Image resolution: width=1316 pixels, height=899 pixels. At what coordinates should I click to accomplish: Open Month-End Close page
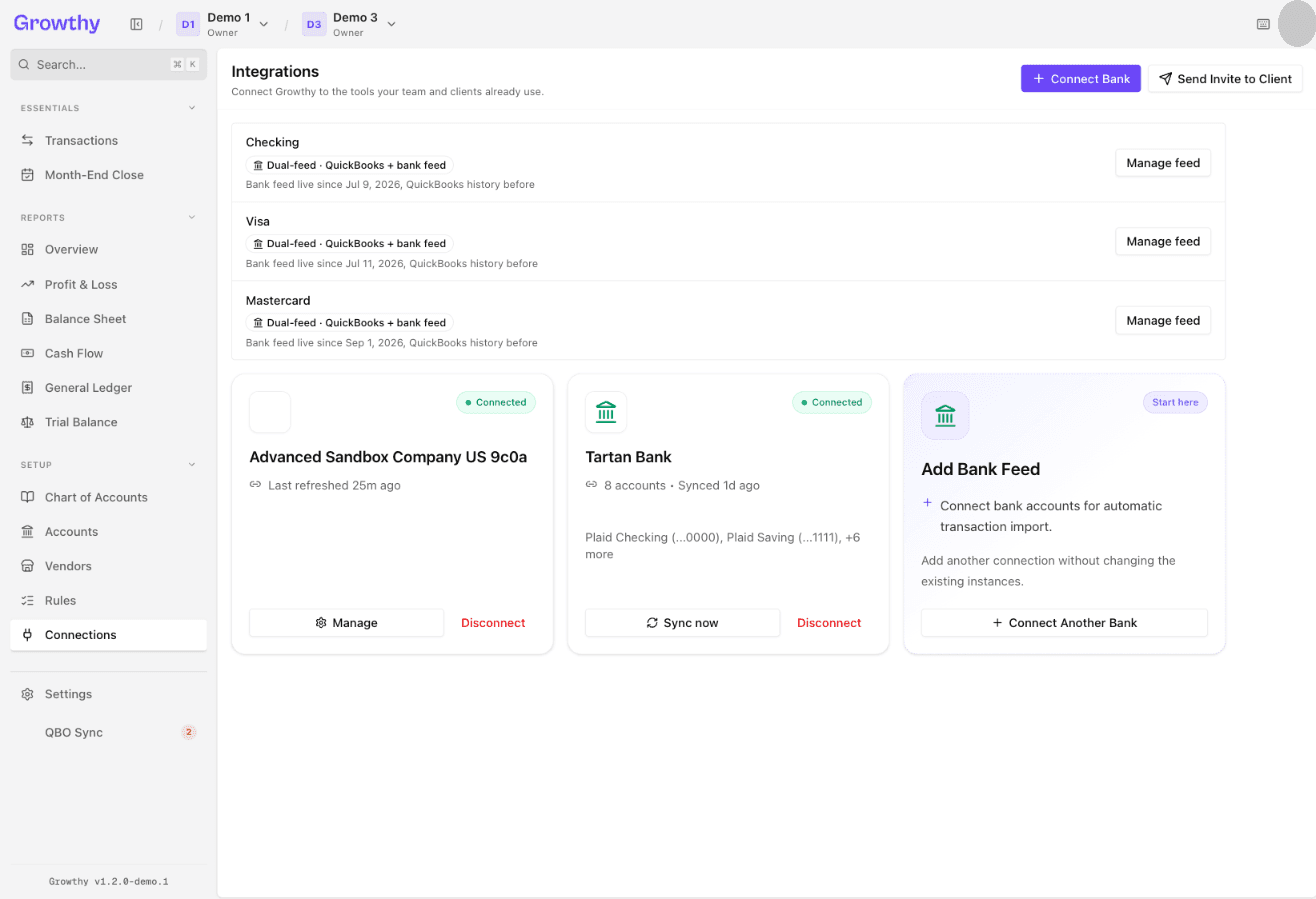[108, 175]
